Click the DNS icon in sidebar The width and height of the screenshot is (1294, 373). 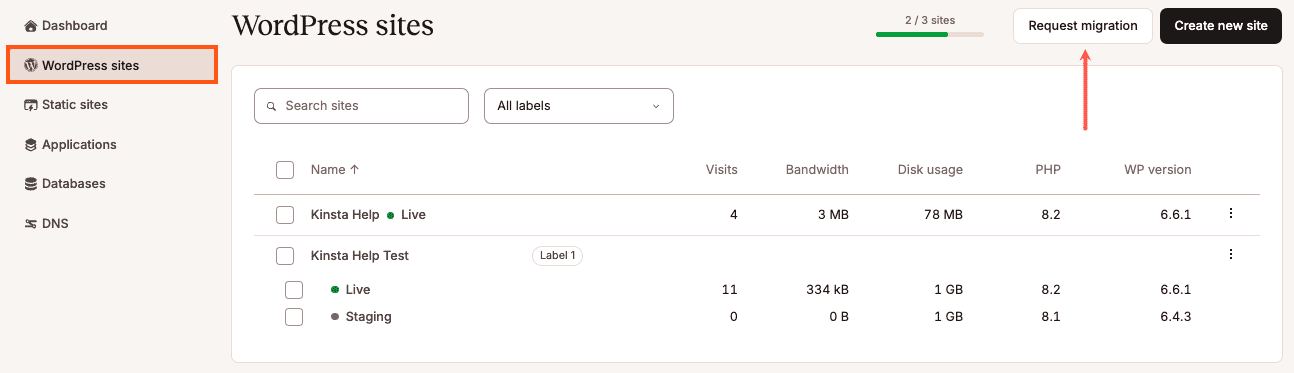pyautogui.click(x=31, y=224)
